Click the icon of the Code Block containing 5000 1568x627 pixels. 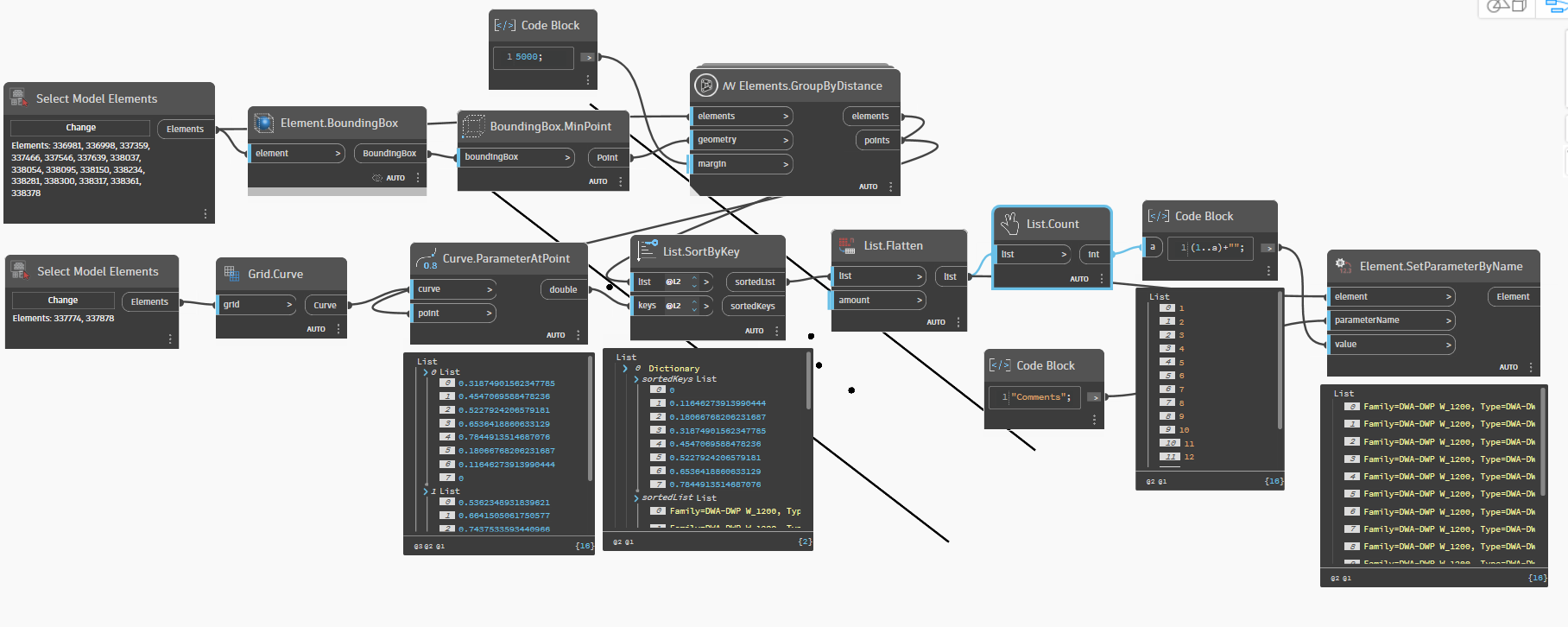click(505, 26)
